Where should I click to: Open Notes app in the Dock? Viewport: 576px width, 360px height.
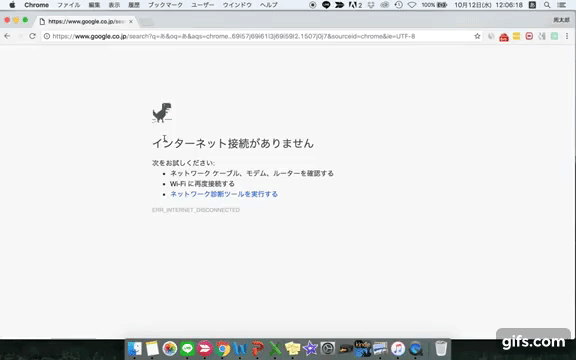point(152,348)
